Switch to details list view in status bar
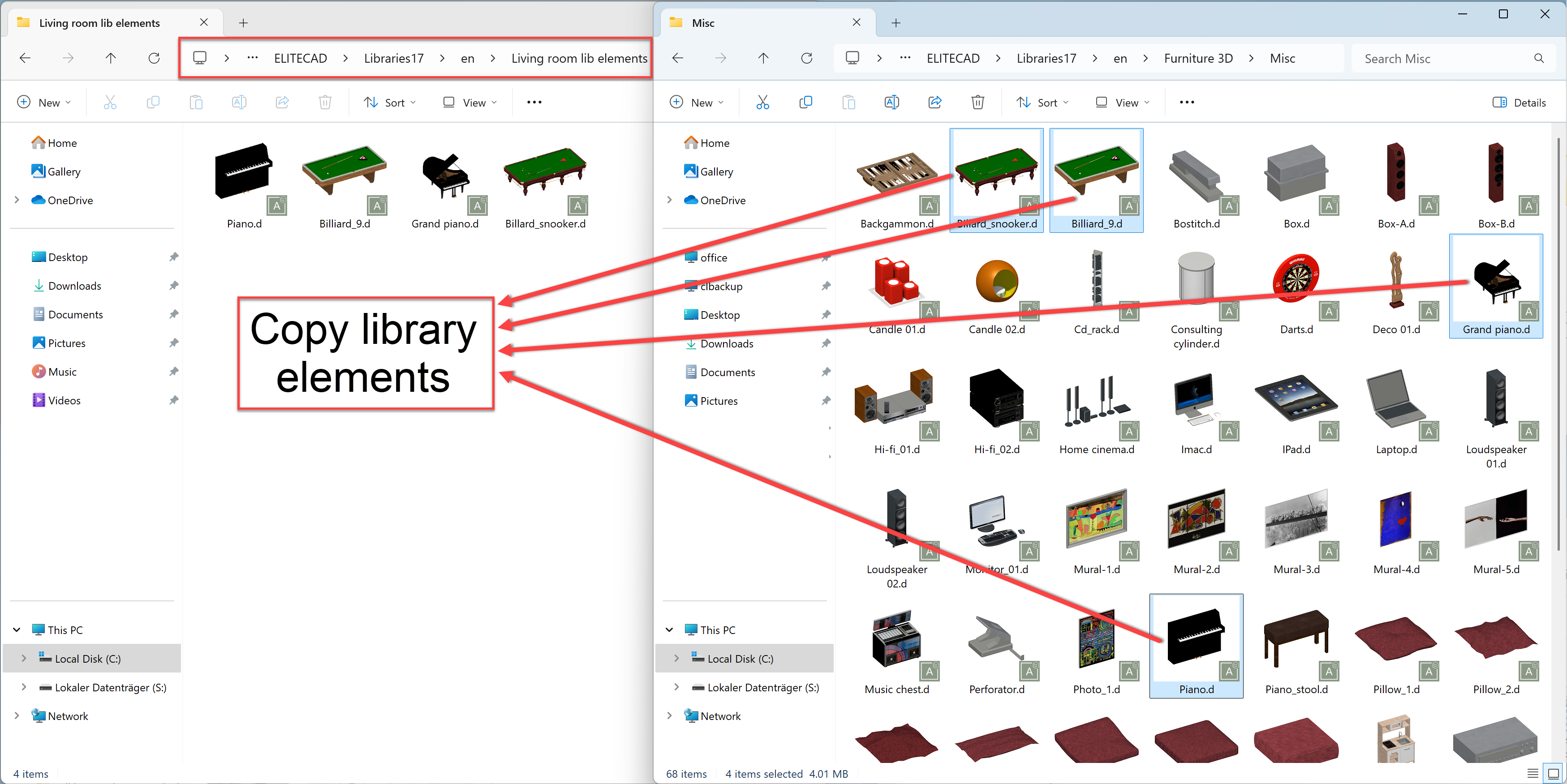Viewport: 1567px width, 784px height. 1533,774
